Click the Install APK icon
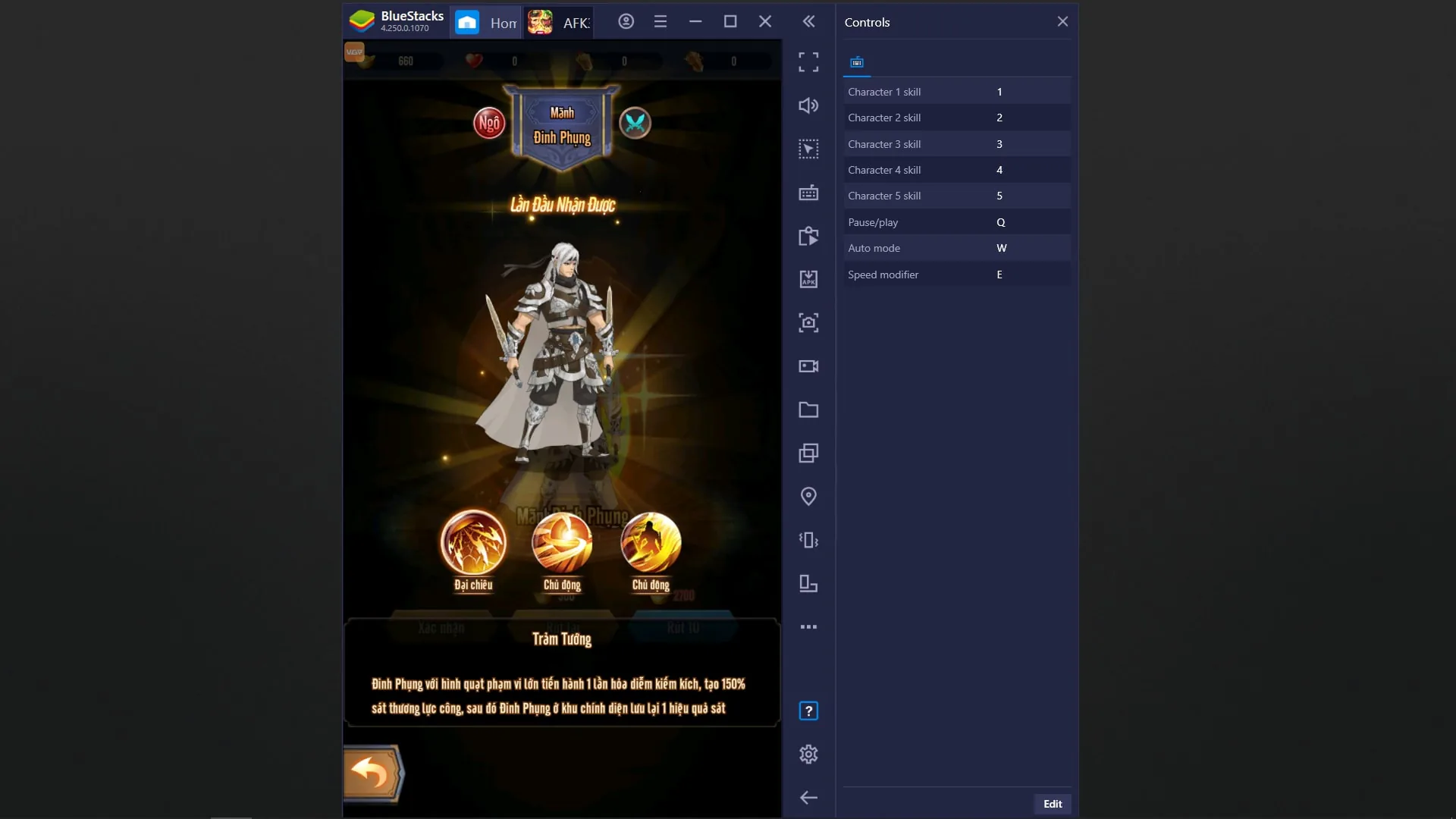Viewport: 1456px width, 819px height. pyautogui.click(x=808, y=279)
